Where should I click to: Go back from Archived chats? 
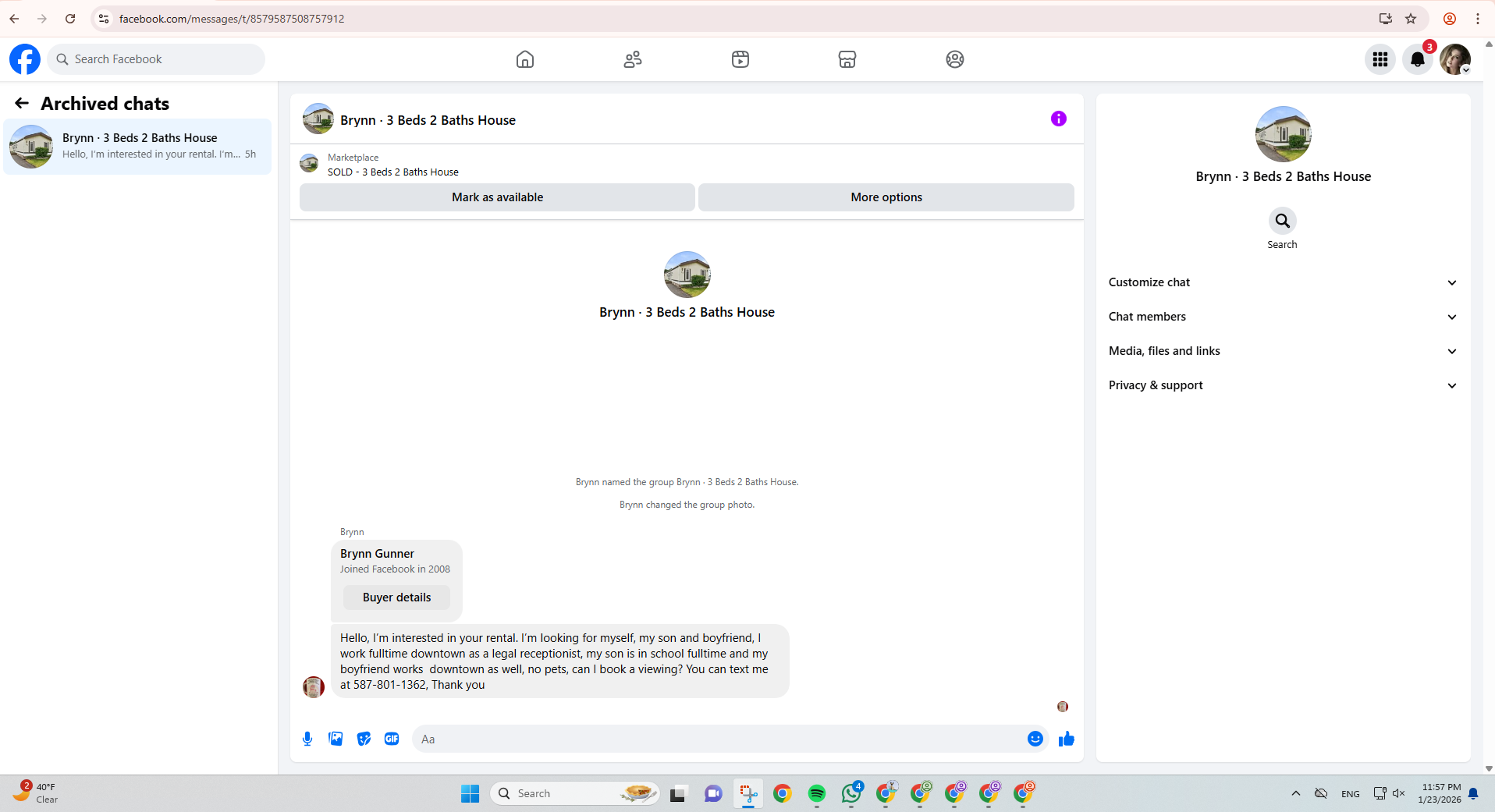(22, 103)
